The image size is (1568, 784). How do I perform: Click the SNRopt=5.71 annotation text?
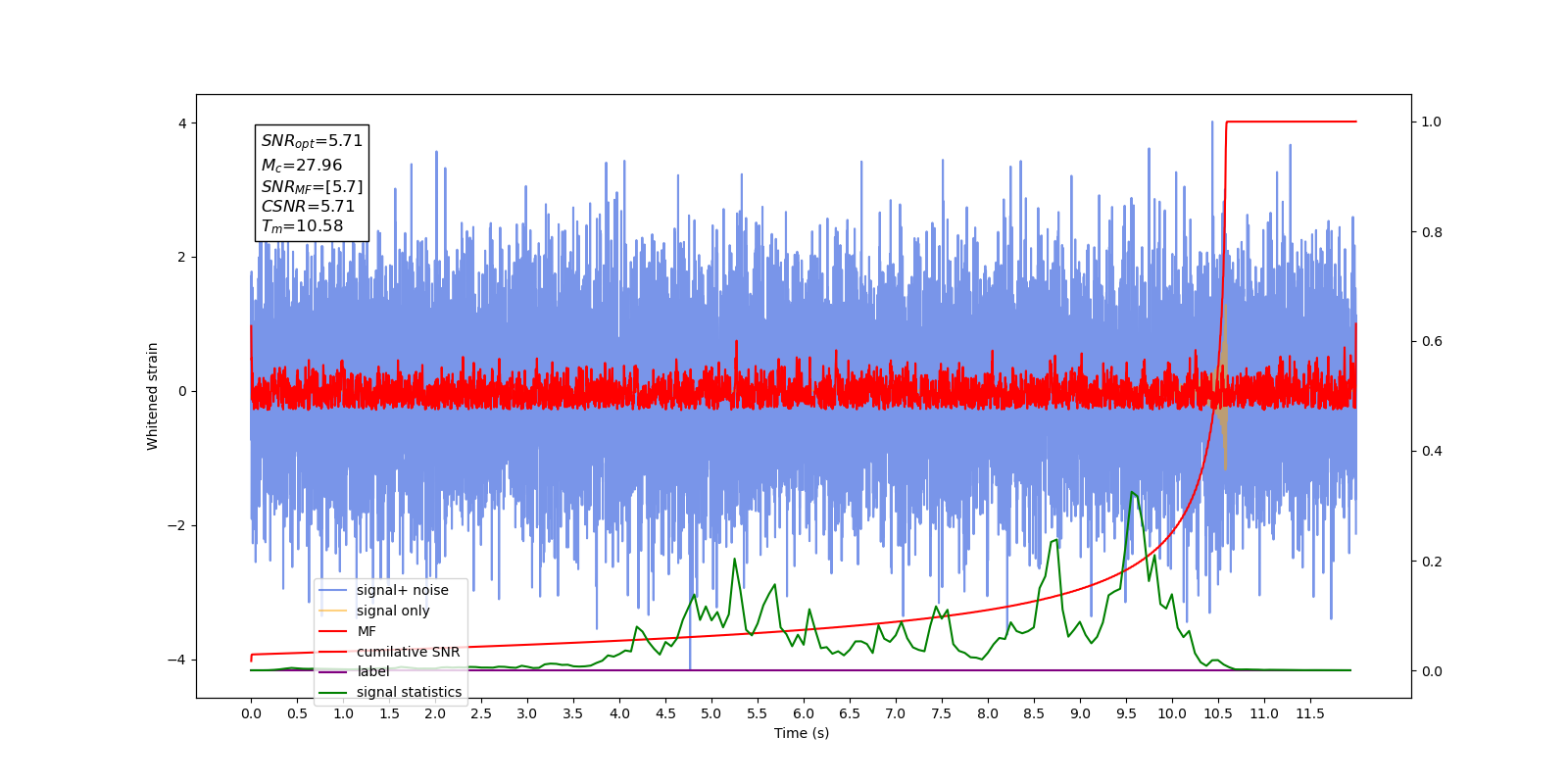(312, 141)
